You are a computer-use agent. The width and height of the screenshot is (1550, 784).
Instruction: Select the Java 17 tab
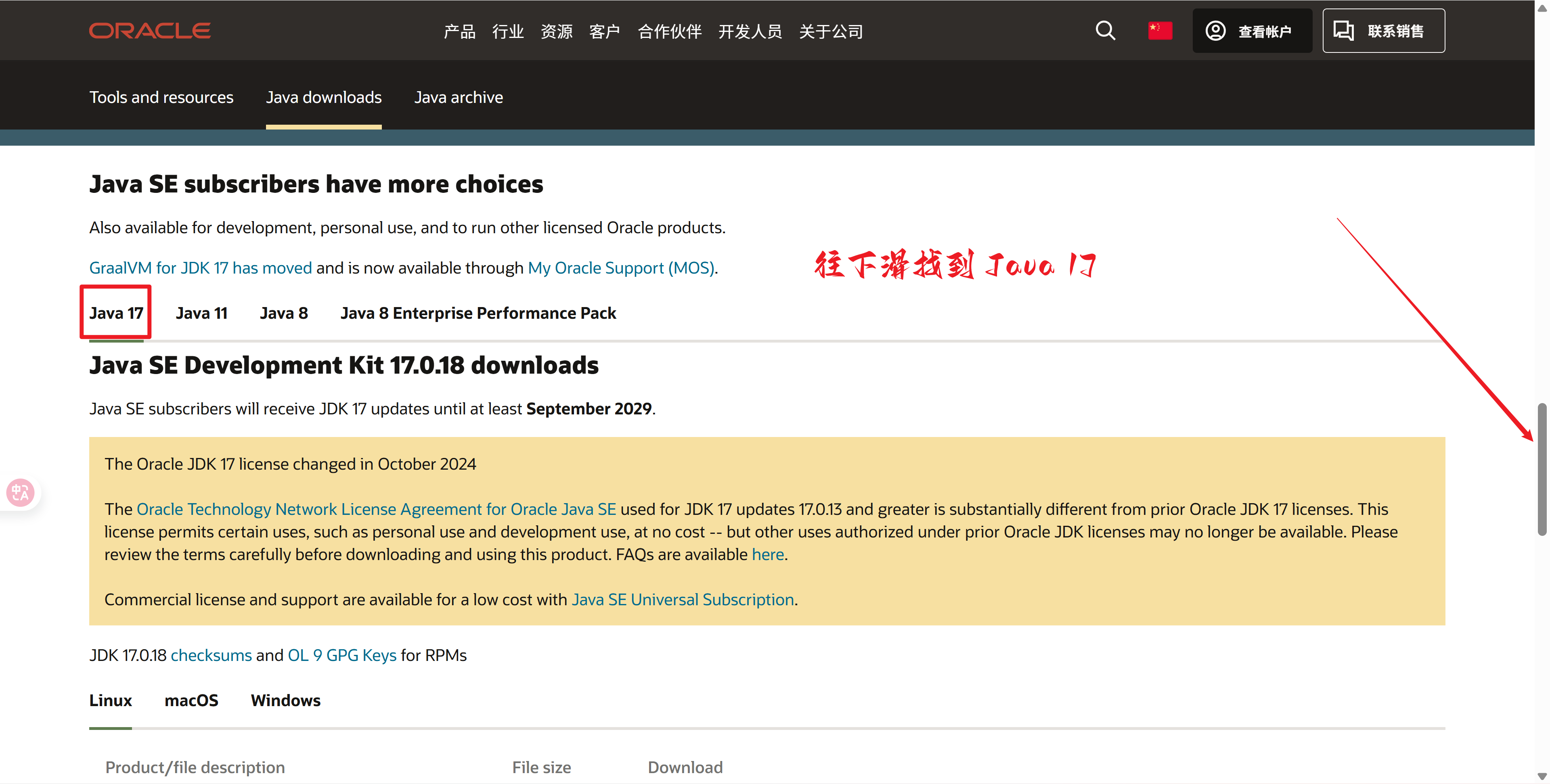click(x=116, y=313)
